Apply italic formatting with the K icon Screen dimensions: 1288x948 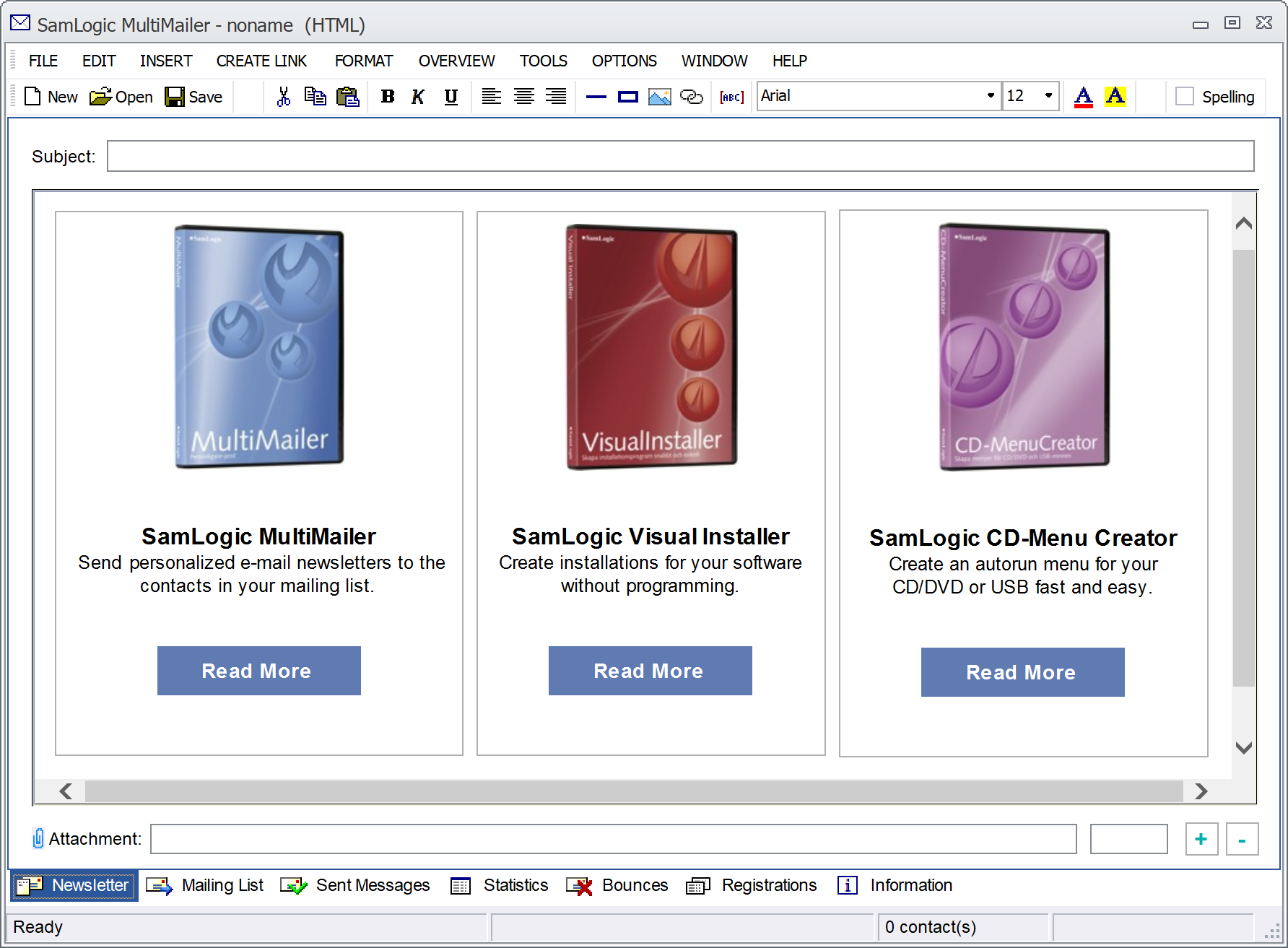(x=418, y=97)
